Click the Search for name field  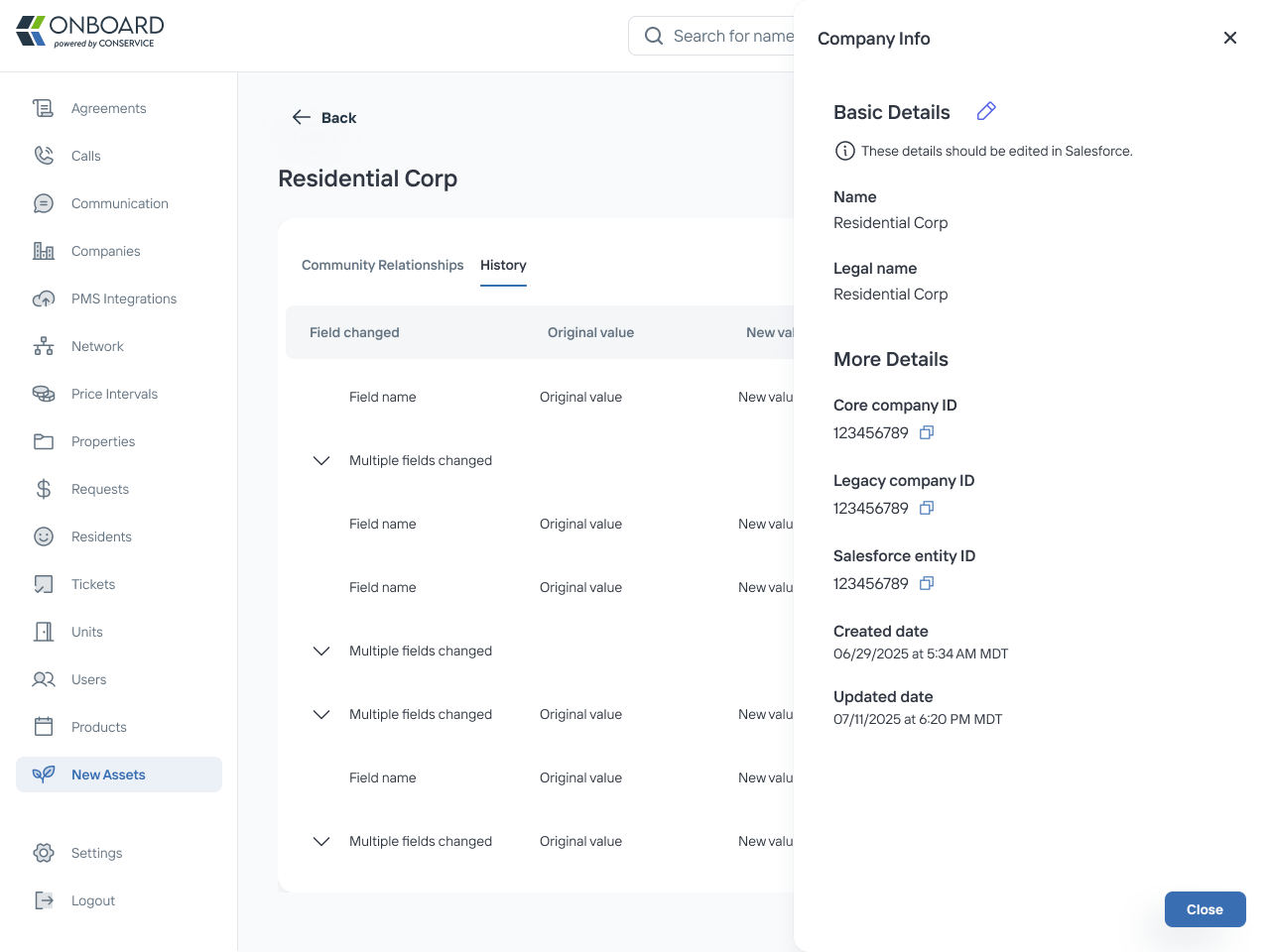712,36
